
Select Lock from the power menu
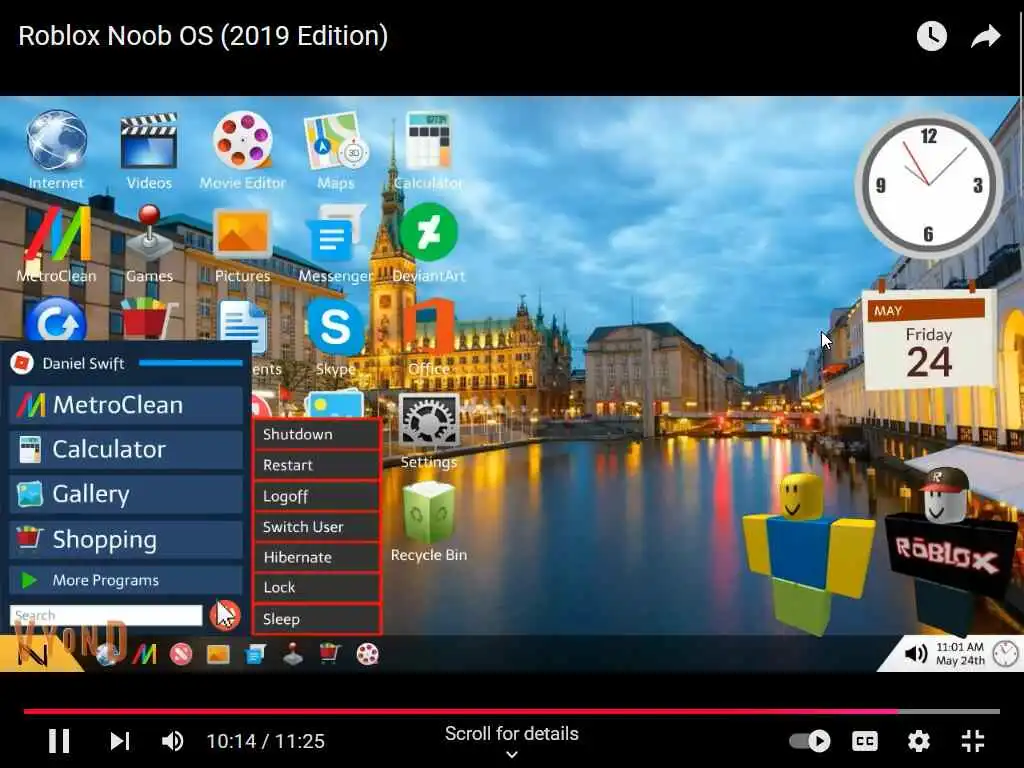point(316,587)
